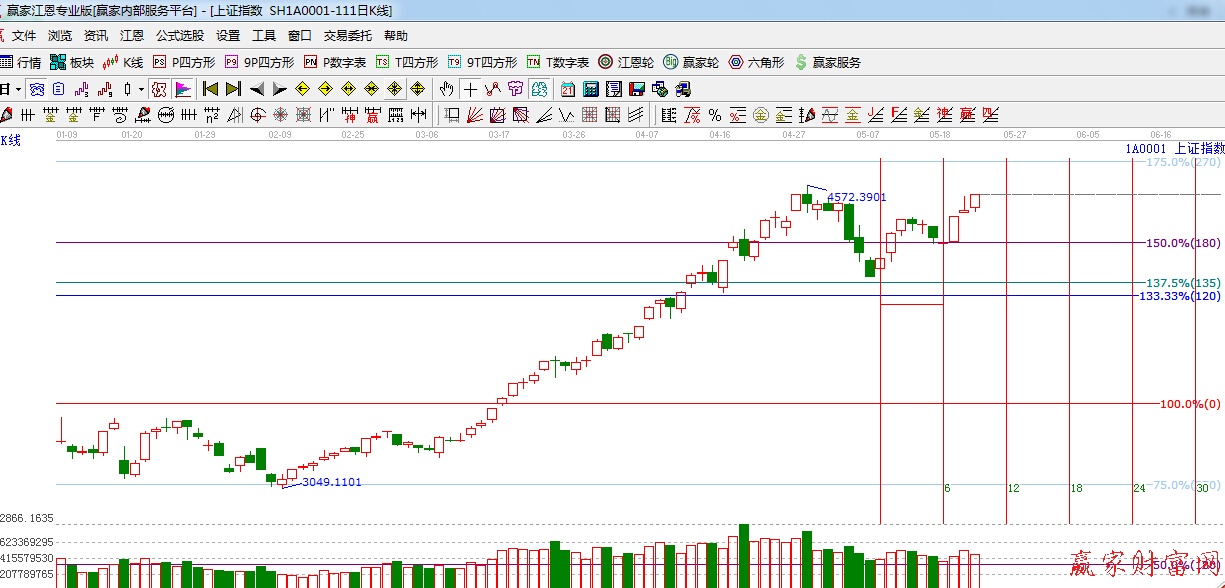Open the 六角形 hexagon chart tool

[x=756, y=62]
